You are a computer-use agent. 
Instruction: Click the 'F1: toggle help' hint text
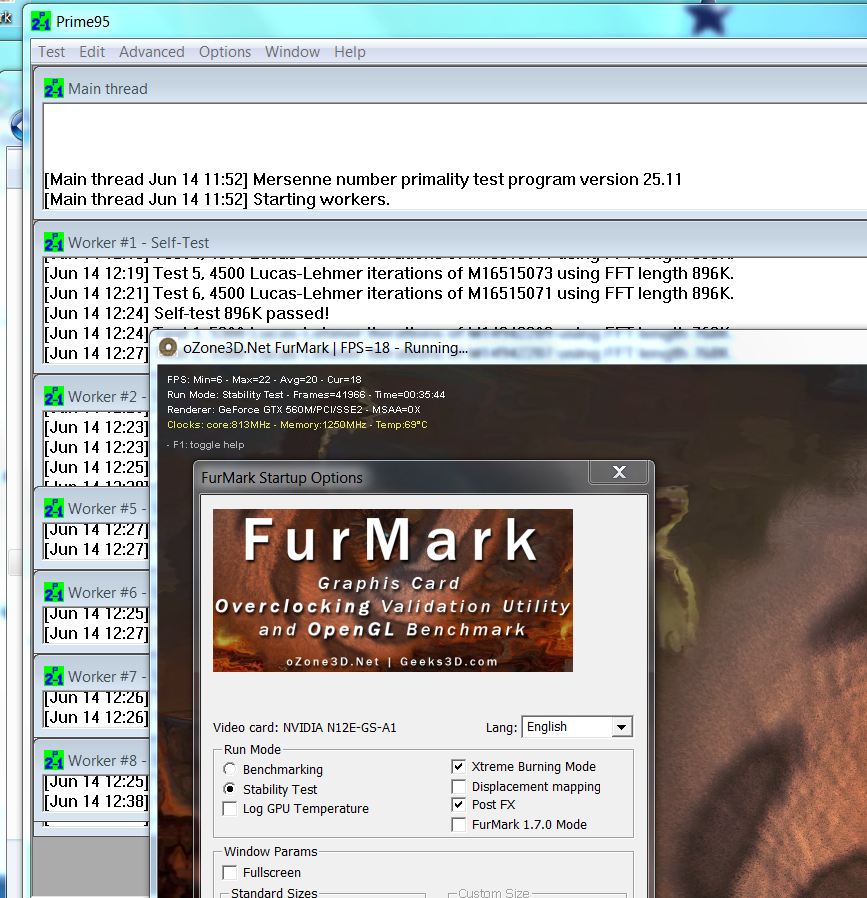(206, 444)
